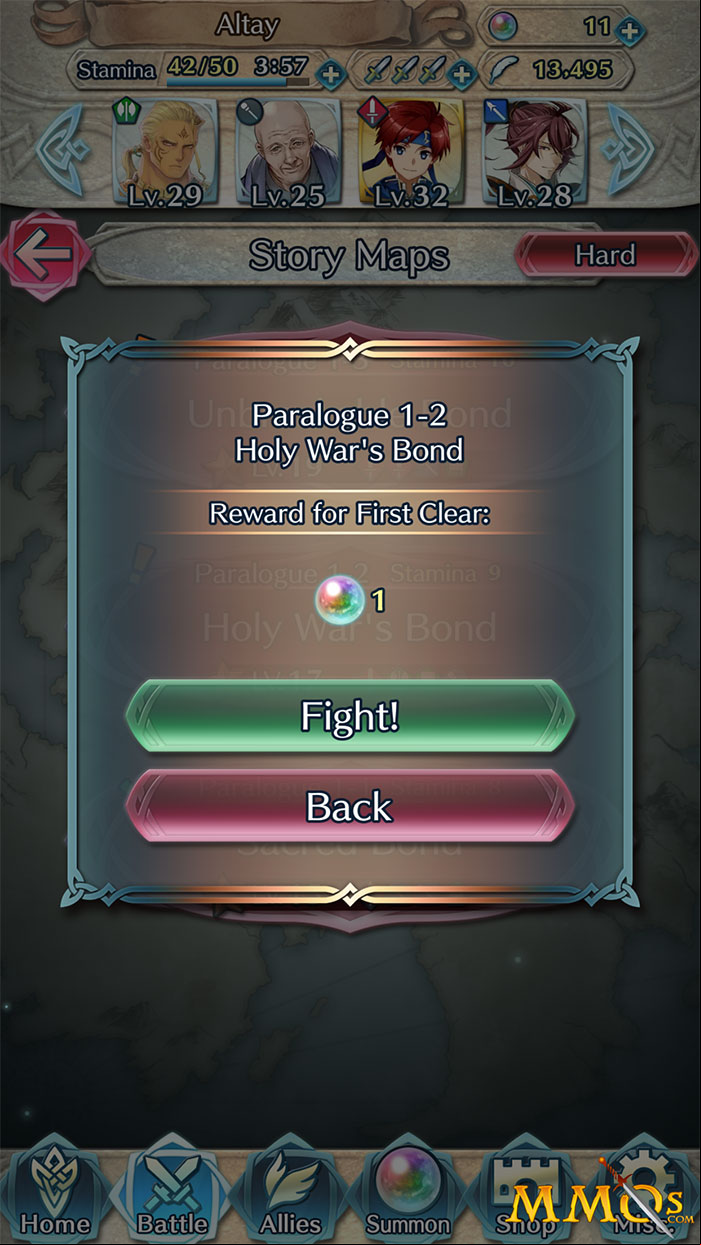Select the Lv.25 bald hero portrait
Screen dimensions: 701x1245
click(287, 152)
